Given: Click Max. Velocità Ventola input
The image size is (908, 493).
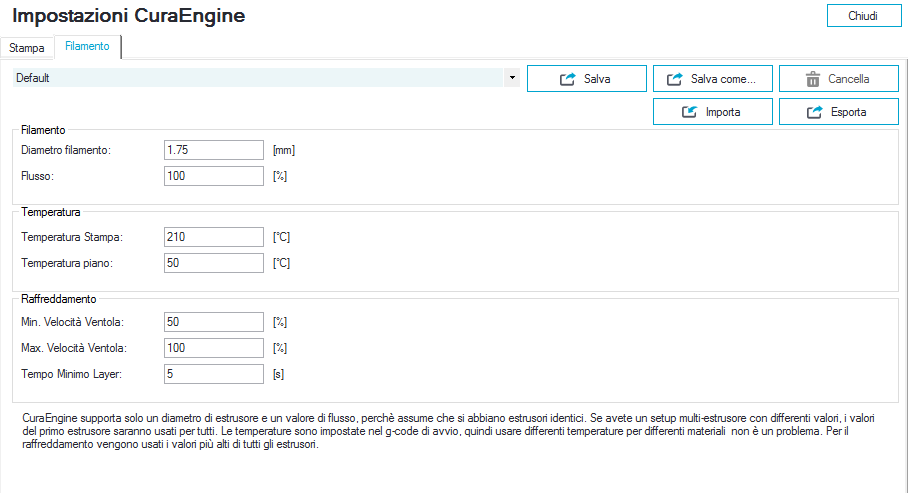Looking at the screenshot, I should coord(213,348).
